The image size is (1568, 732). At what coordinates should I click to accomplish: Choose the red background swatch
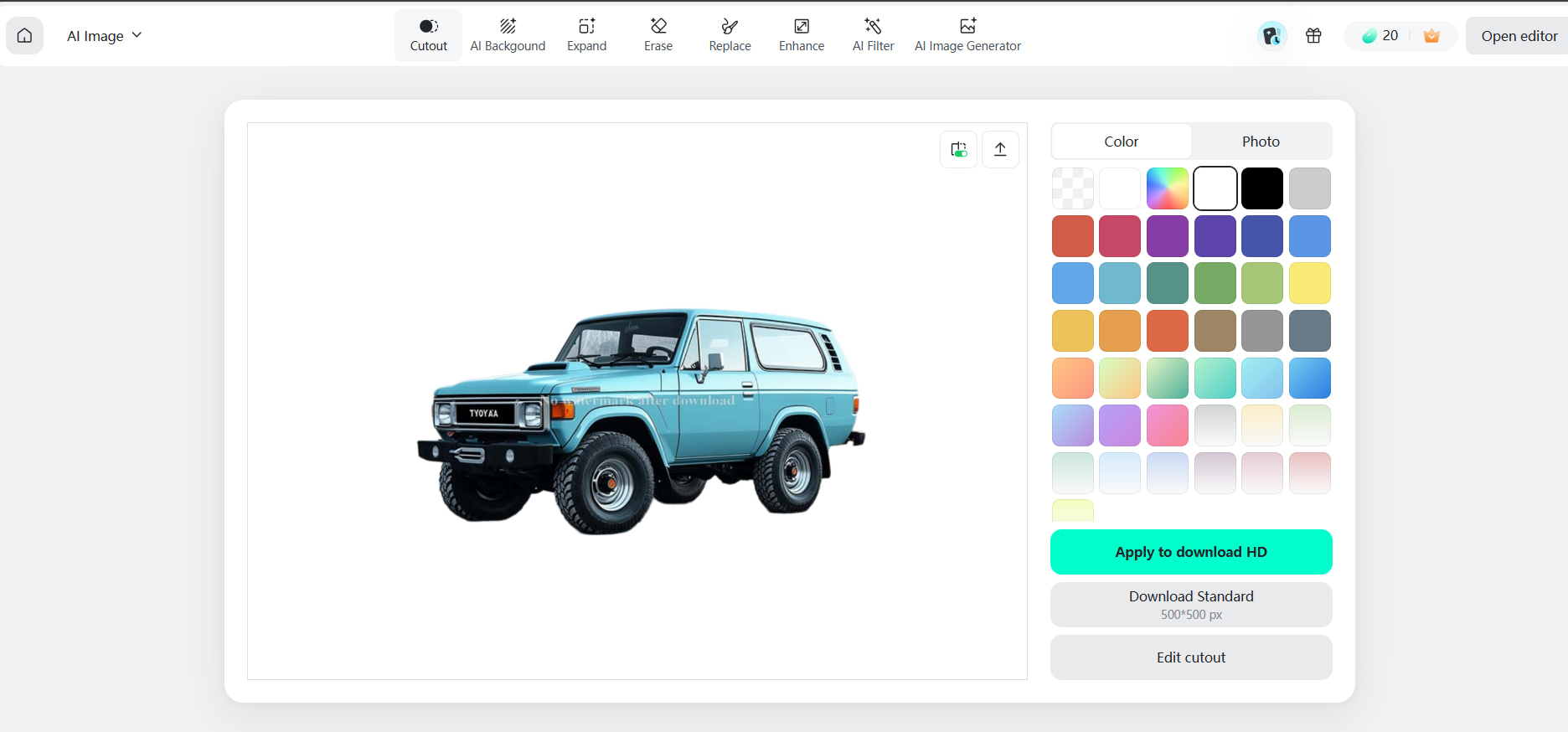[1073, 236]
